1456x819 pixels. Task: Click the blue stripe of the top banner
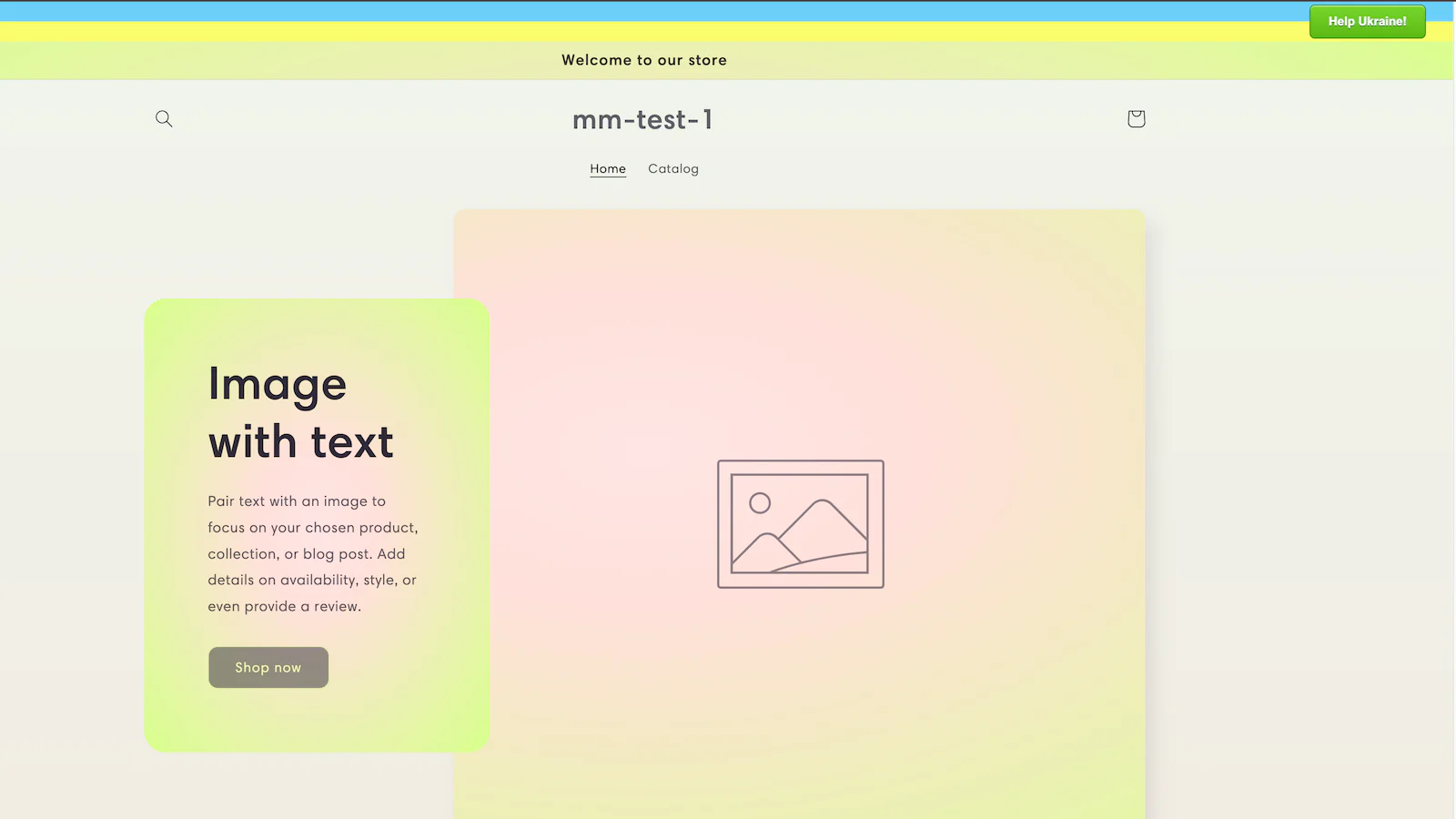tap(637, 11)
